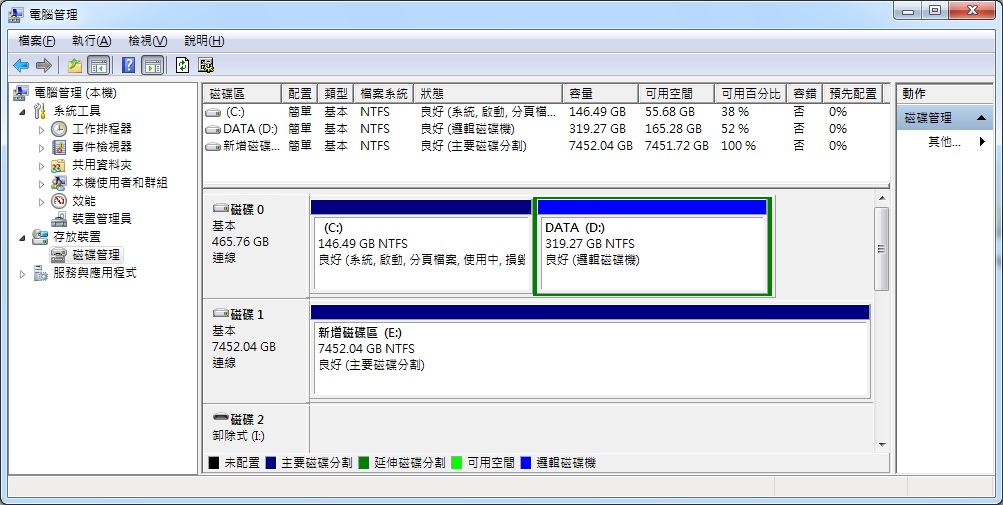
Task: Sort by the 可用百分比 column header
Action: (x=751, y=93)
